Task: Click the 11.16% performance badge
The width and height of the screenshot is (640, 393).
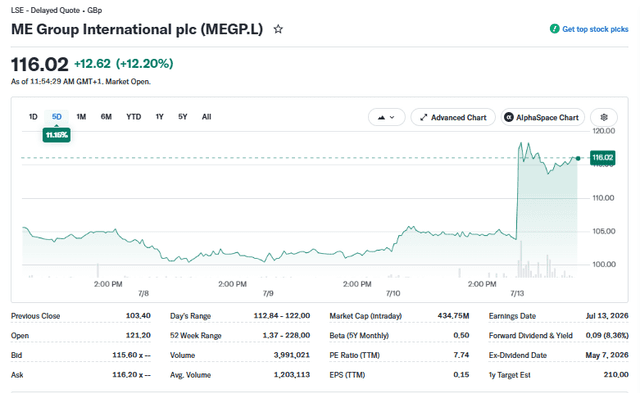Action: point(56,135)
